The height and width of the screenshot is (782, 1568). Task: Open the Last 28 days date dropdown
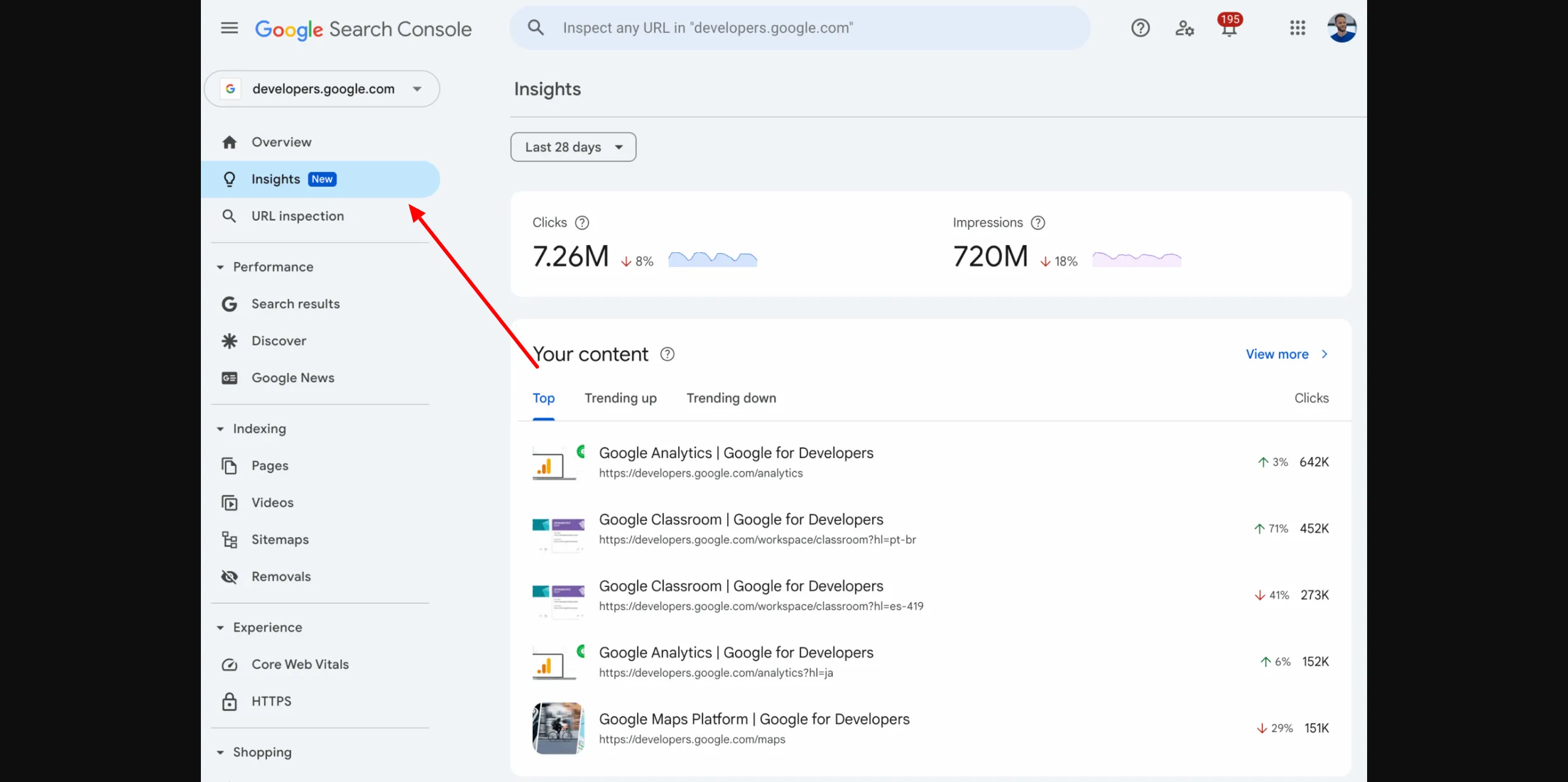573,147
